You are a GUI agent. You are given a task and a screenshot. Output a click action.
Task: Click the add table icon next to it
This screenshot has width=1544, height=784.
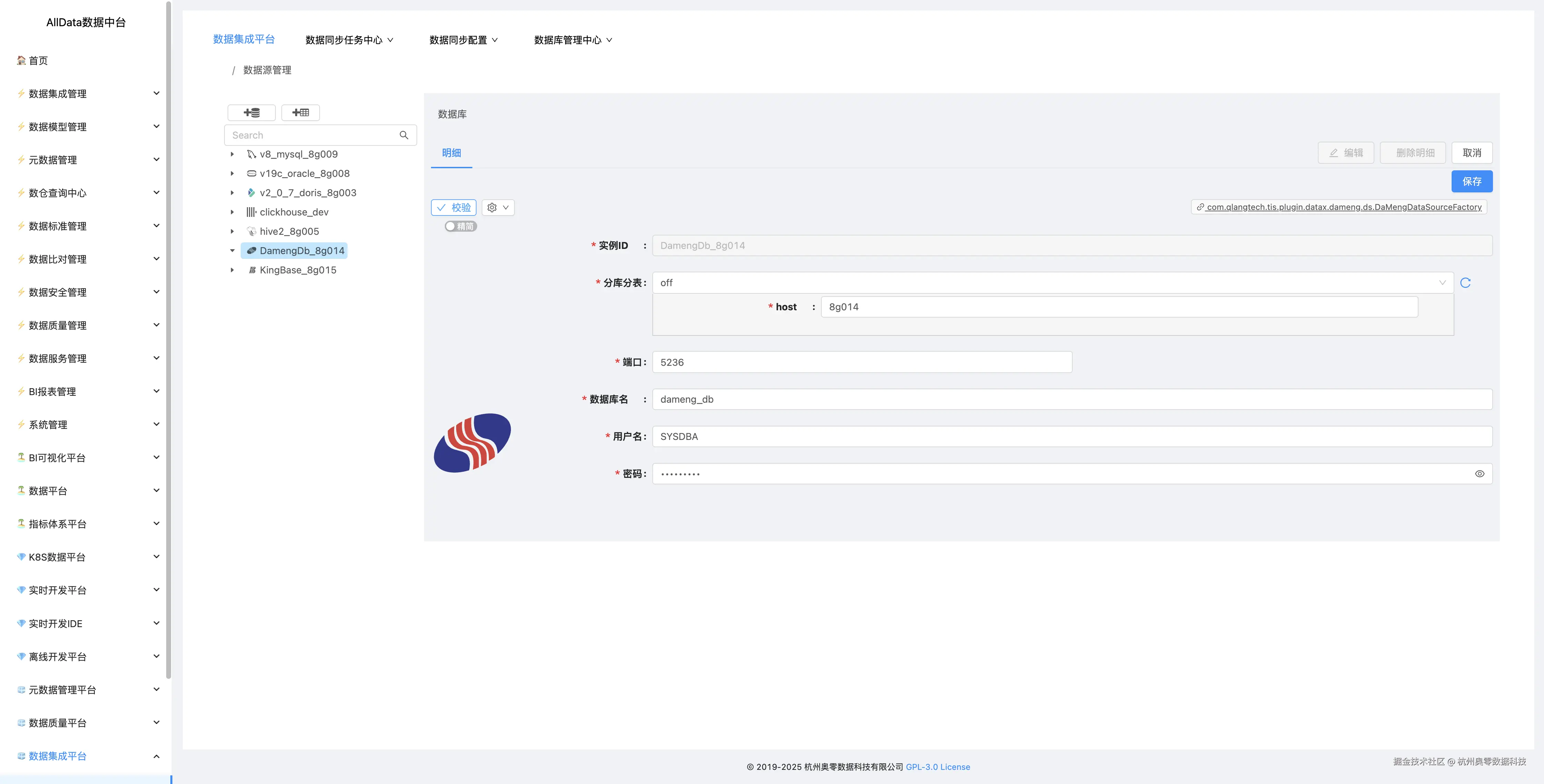pos(300,113)
